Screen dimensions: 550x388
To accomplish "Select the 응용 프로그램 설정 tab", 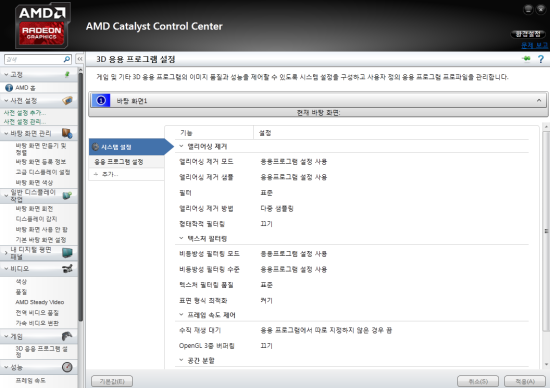I will click(x=127, y=162).
